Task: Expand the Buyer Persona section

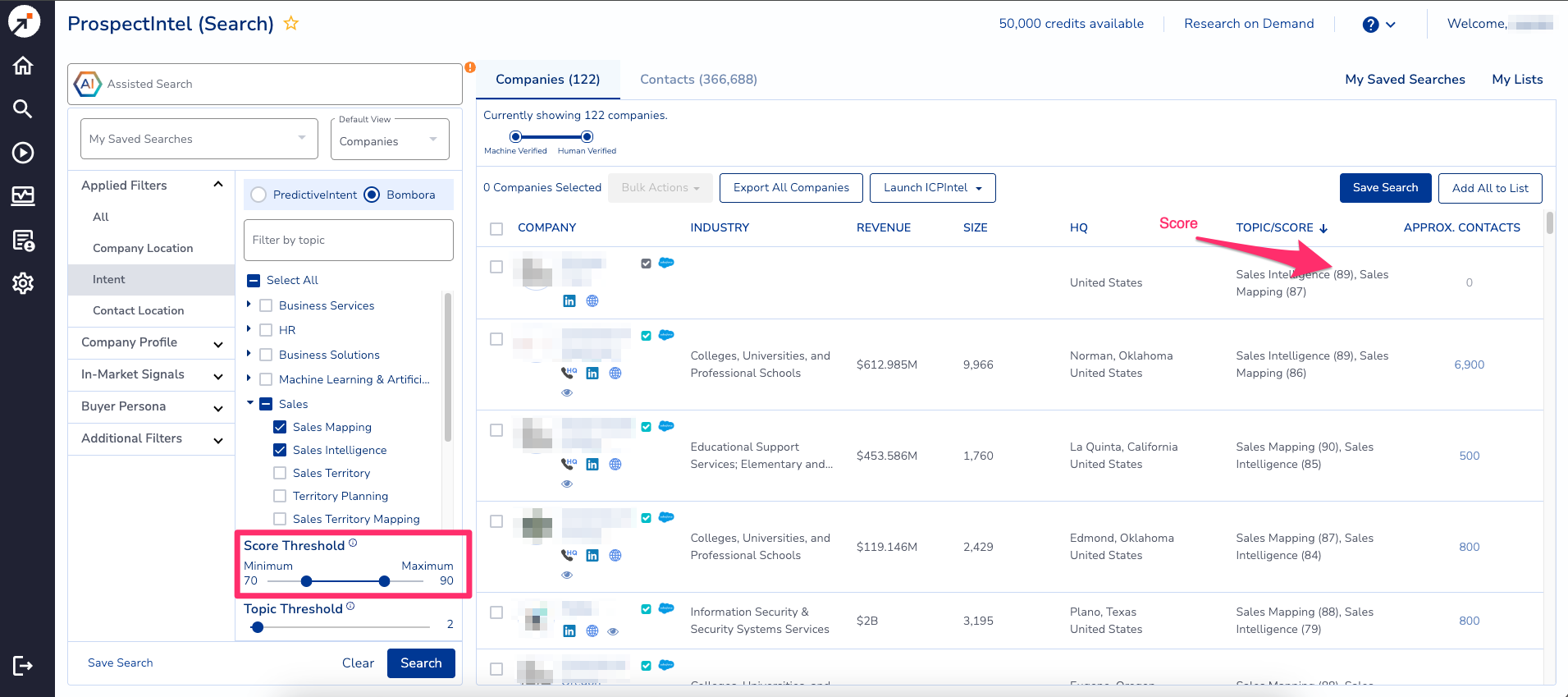Action: (218, 408)
